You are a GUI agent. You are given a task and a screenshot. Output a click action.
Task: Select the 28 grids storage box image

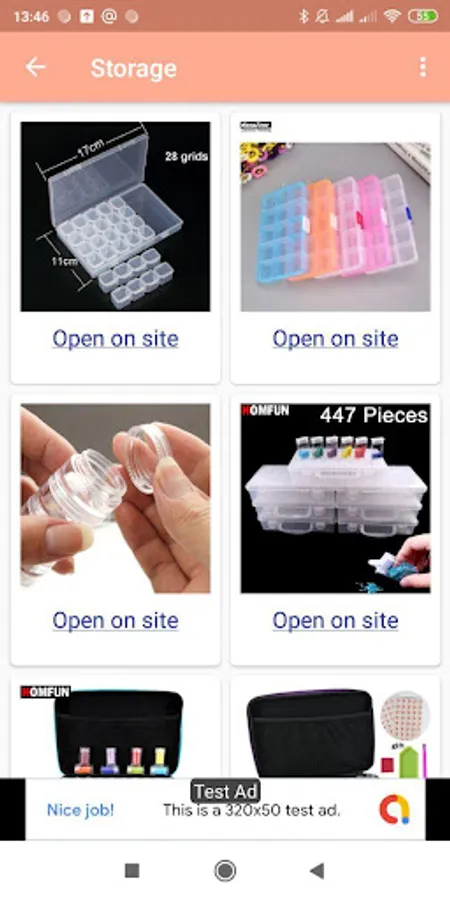115,216
